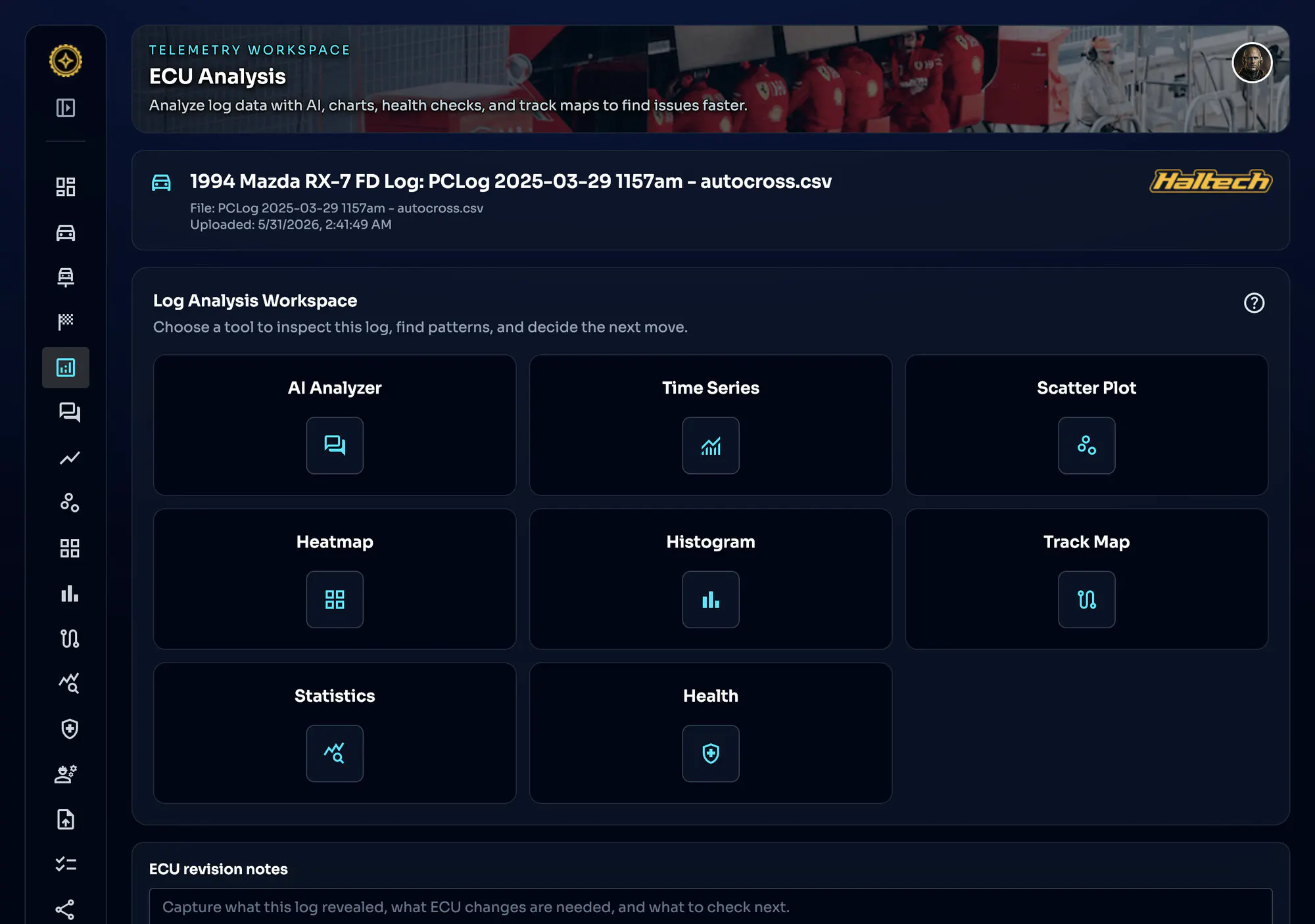Open the AI Analyzer tool card
The image size is (1315, 924).
coord(335,425)
